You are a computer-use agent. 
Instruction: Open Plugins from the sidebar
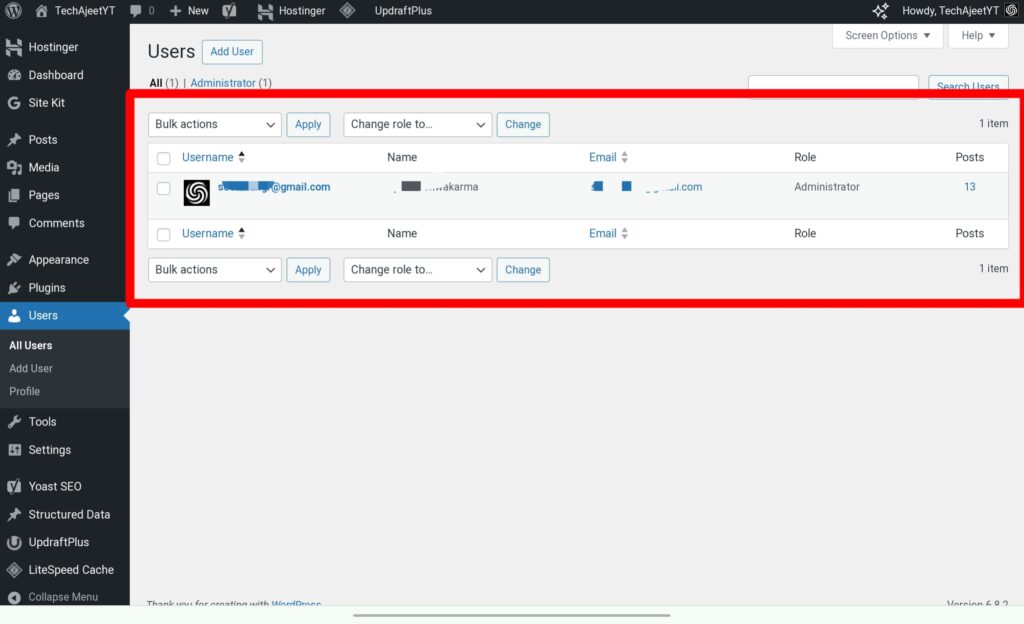47,287
